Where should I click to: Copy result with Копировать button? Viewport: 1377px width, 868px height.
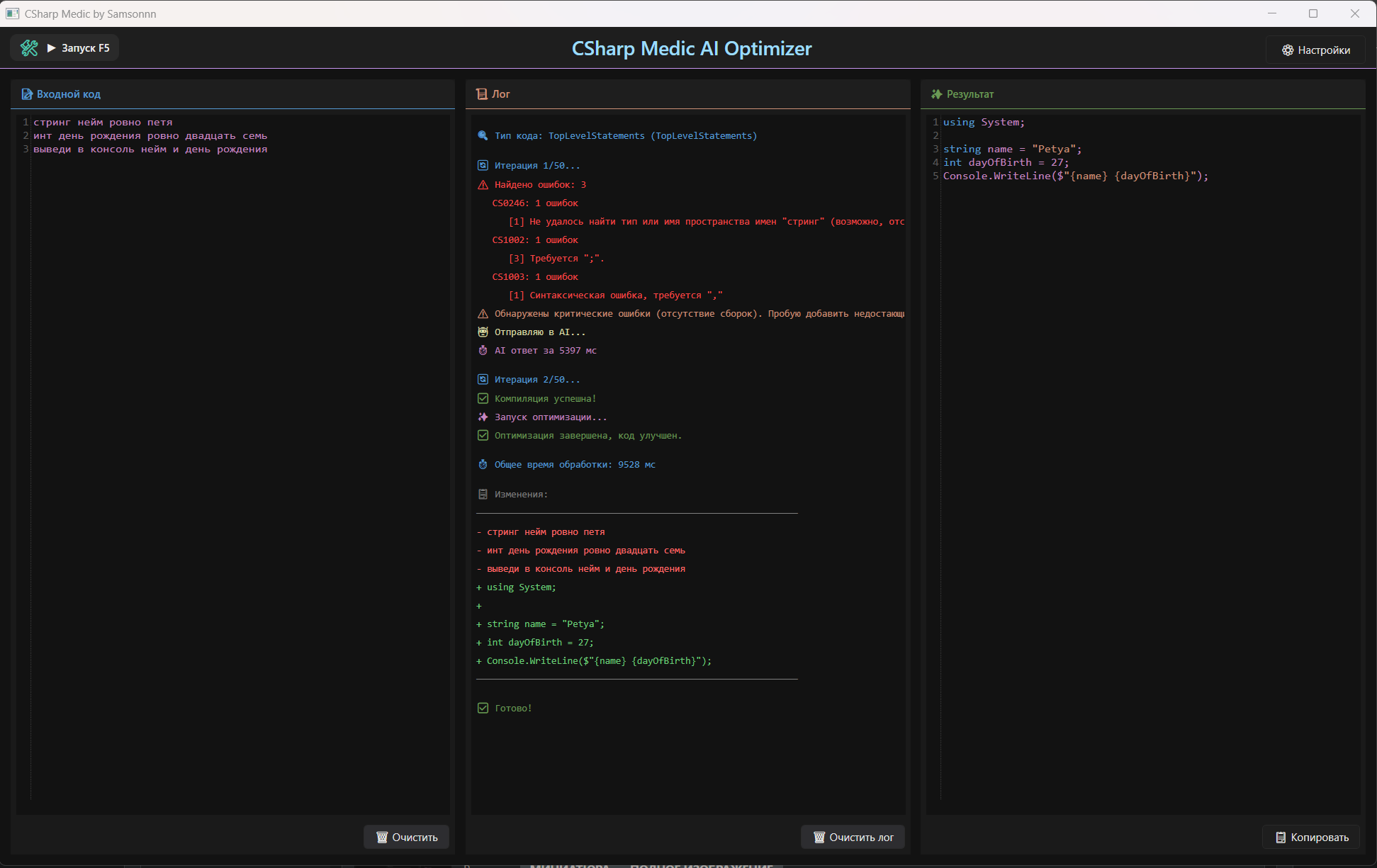click(1311, 837)
